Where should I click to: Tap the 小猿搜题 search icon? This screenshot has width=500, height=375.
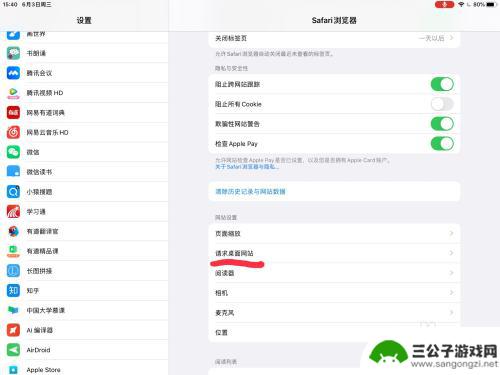13,192
